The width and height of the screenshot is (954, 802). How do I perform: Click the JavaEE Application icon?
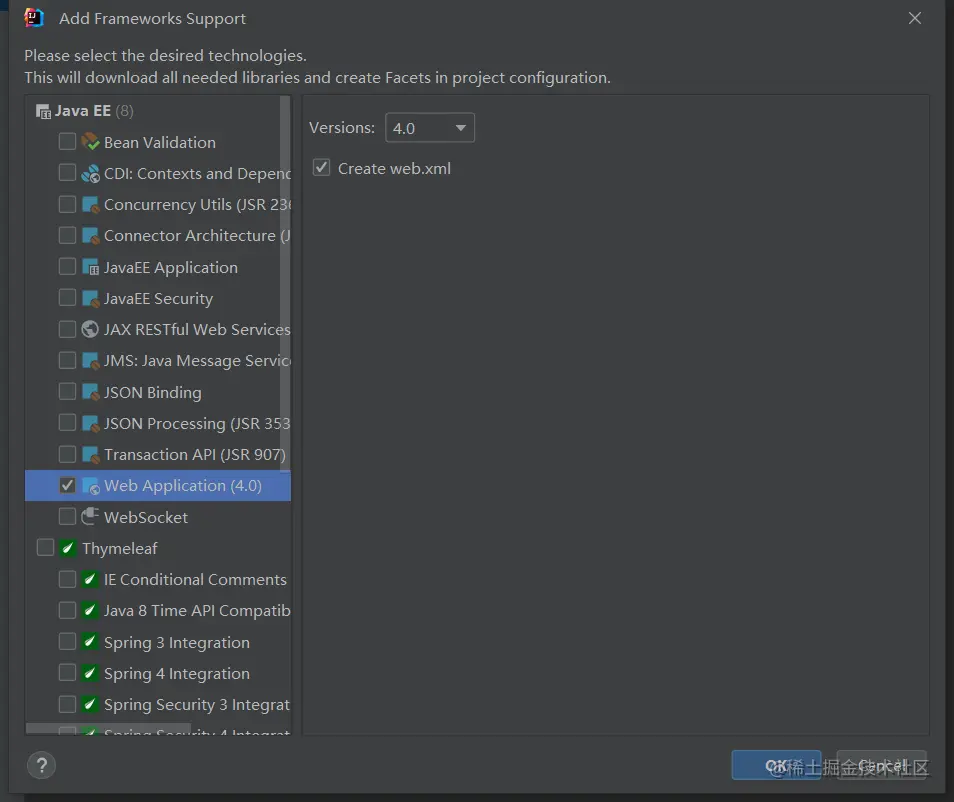90,267
